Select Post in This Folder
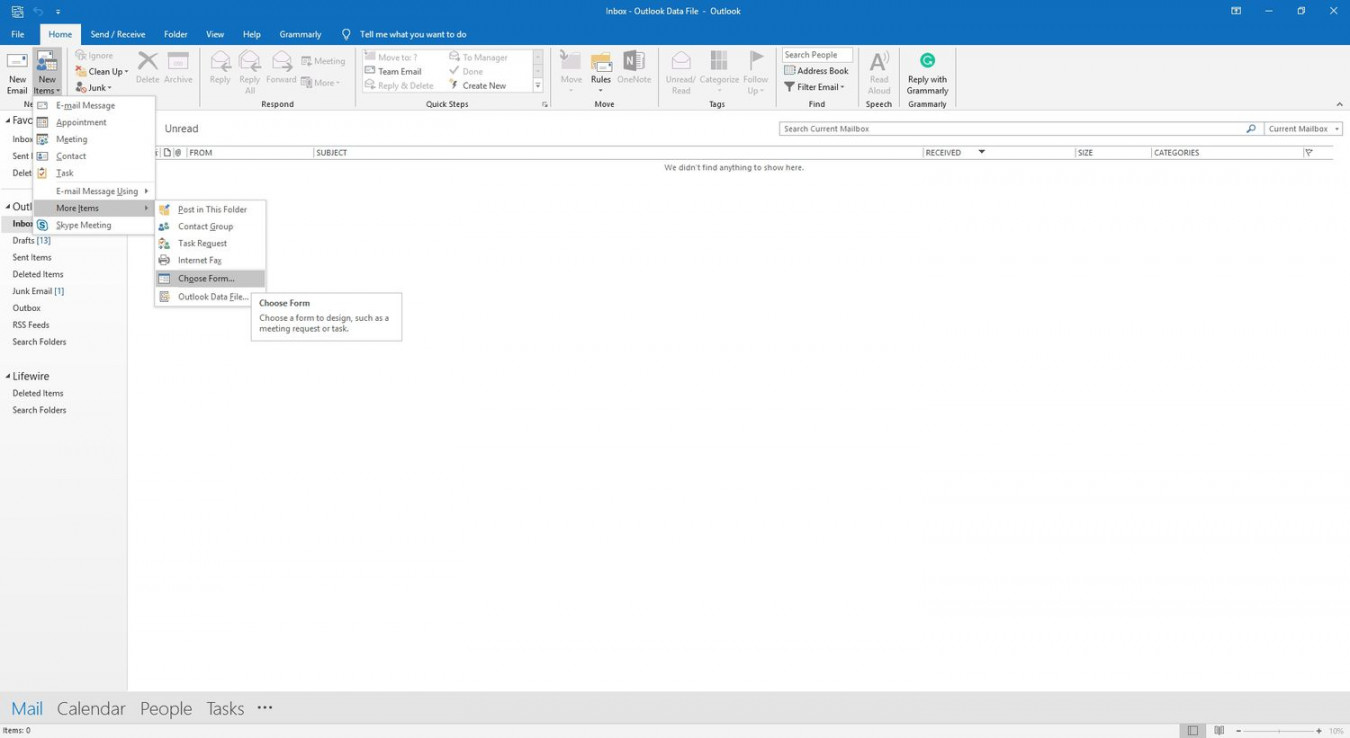 pos(210,209)
